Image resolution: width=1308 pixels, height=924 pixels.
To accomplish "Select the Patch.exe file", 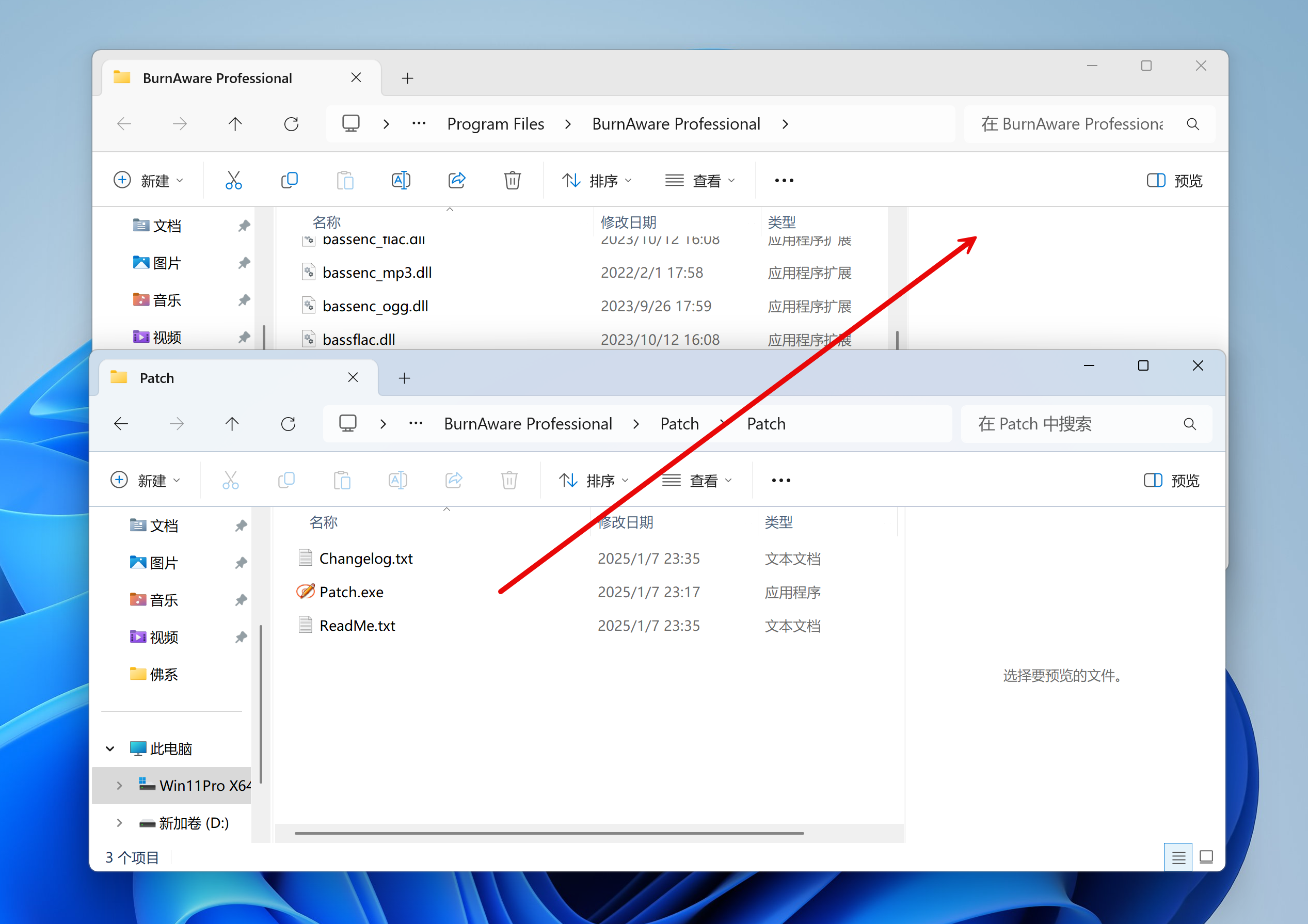I will click(x=351, y=592).
